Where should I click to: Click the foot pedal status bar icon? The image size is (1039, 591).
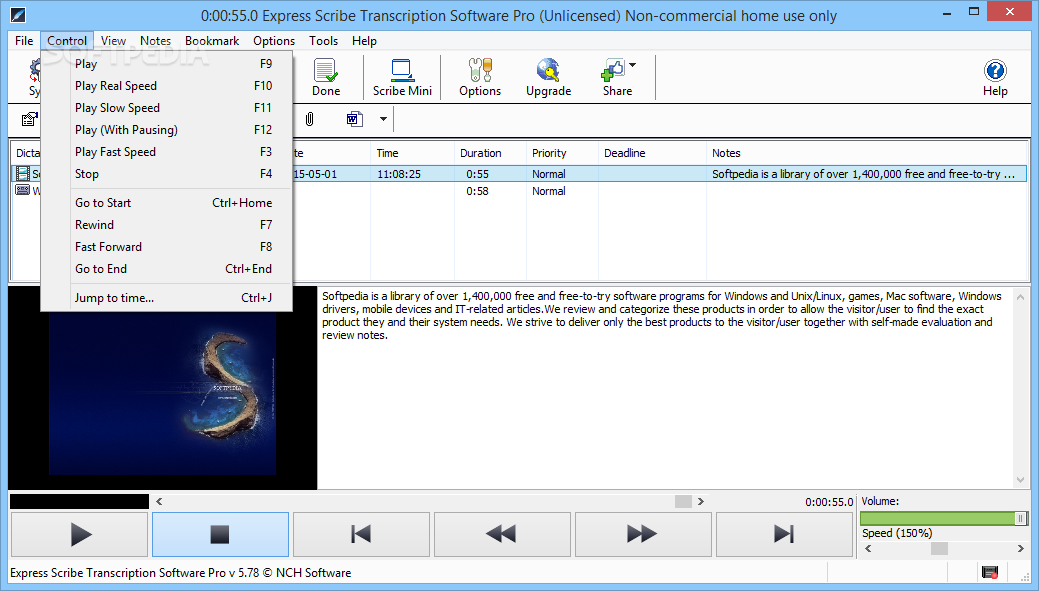point(990,572)
